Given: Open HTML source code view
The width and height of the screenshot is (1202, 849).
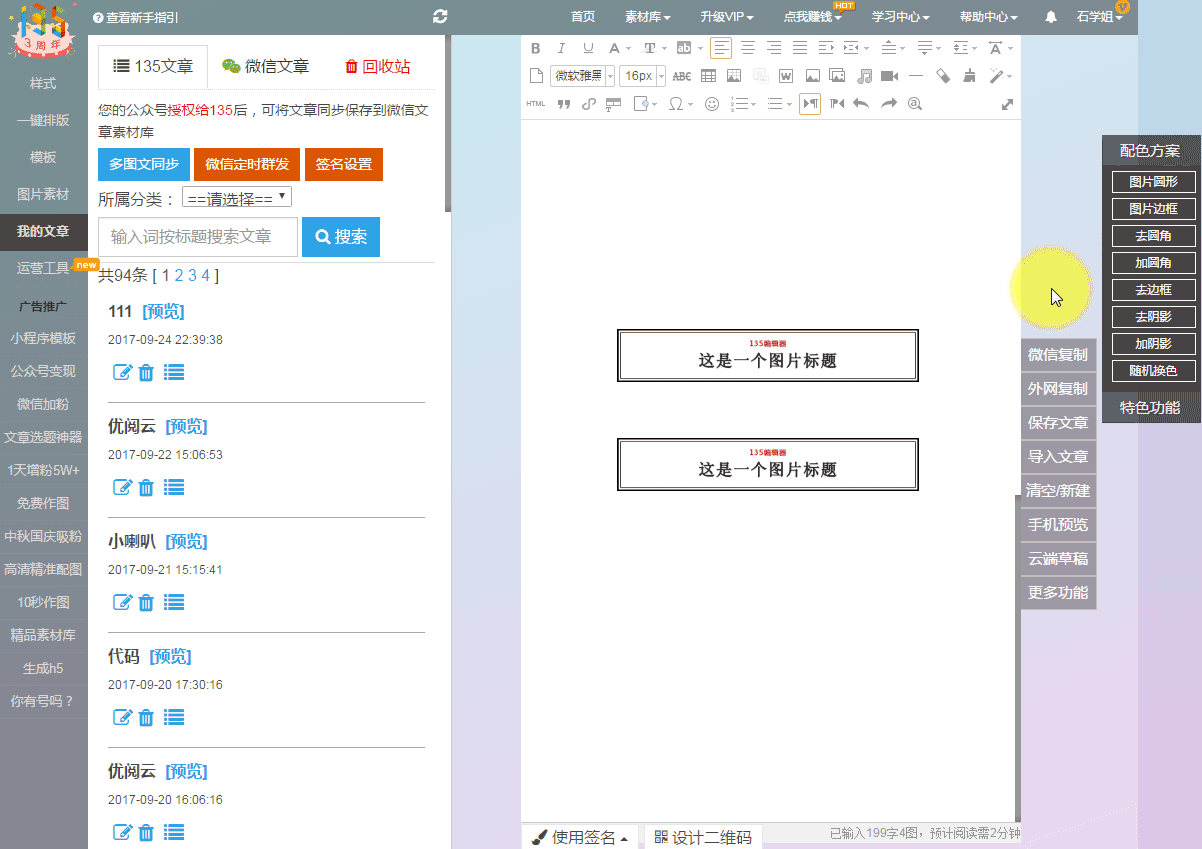Looking at the screenshot, I should 536,104.
